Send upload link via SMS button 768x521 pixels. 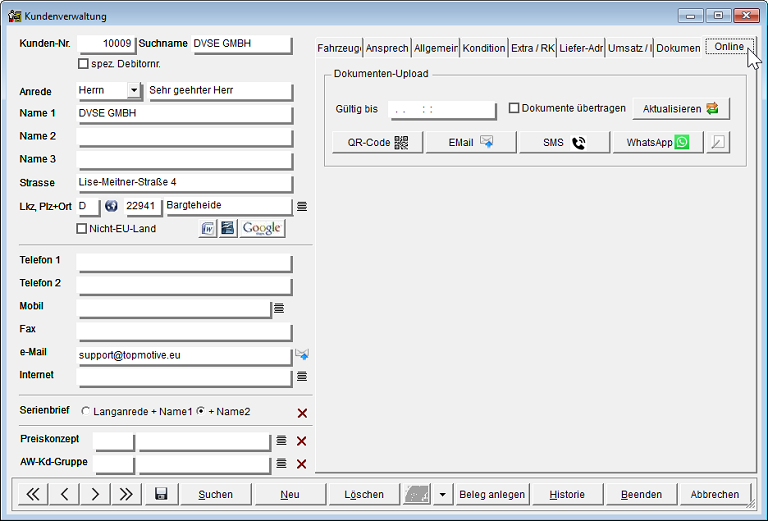(564, 142)
